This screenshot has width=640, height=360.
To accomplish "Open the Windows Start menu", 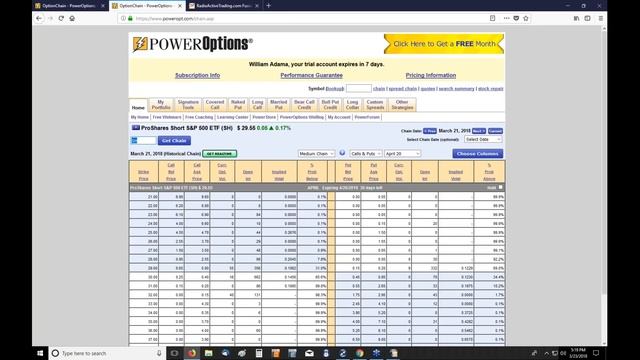I will pyautogui.click(x=40, y=353).
